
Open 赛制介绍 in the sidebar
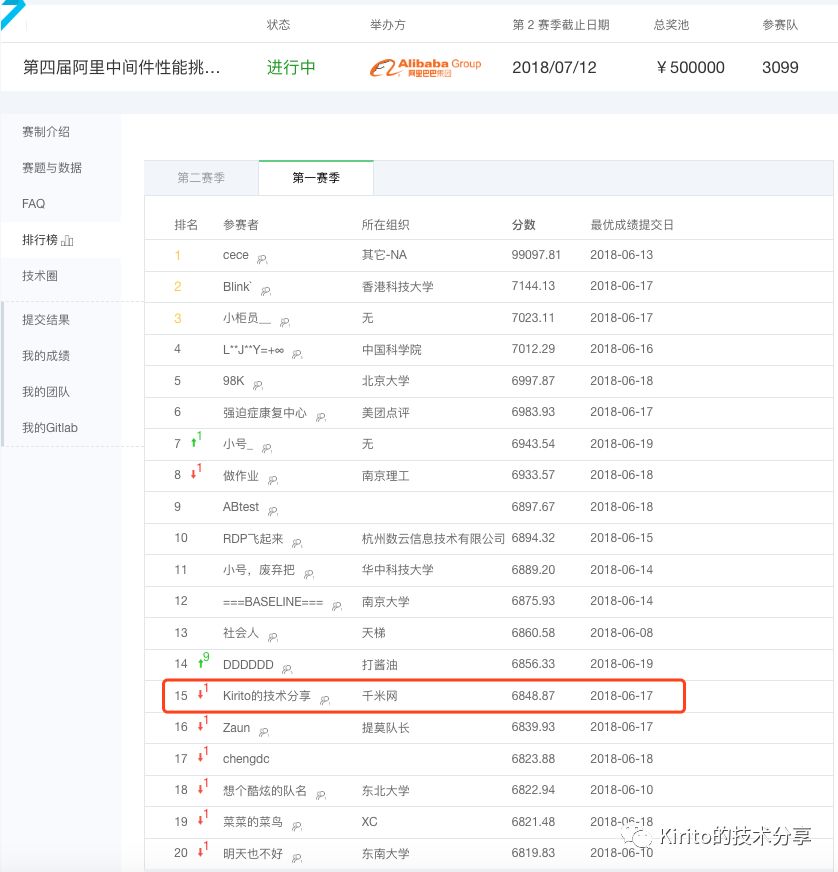(46, 132)
